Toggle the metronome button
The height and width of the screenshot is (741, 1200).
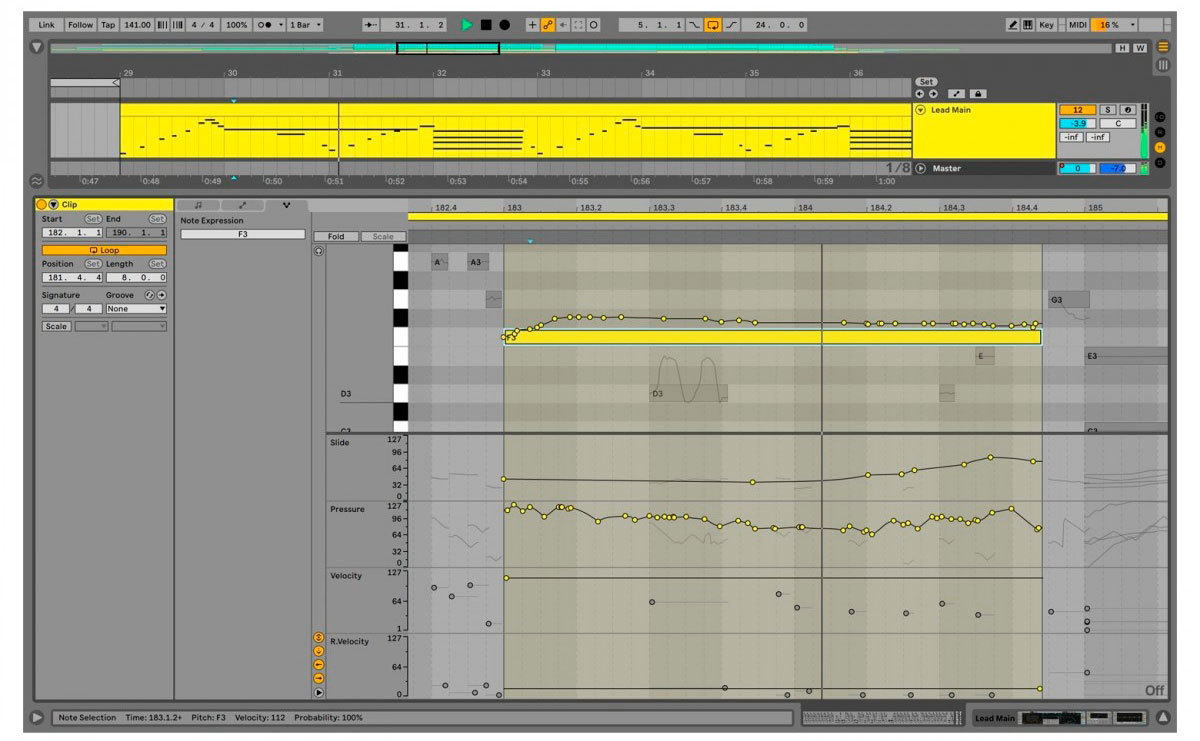pyautogui.click(x=267, y=24)
